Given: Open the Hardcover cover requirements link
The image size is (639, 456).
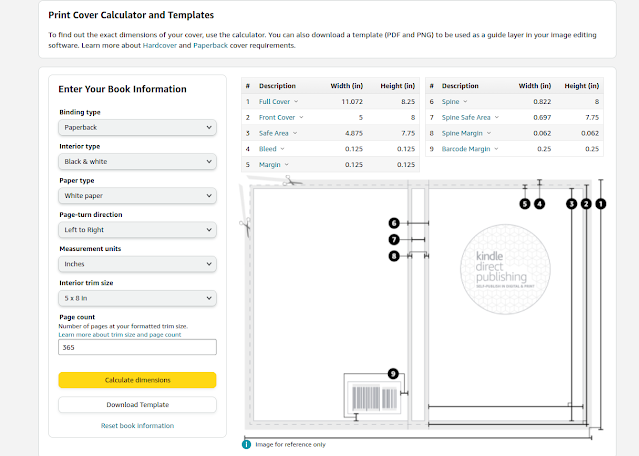Looking at the screenshot, I should (160, 45).
